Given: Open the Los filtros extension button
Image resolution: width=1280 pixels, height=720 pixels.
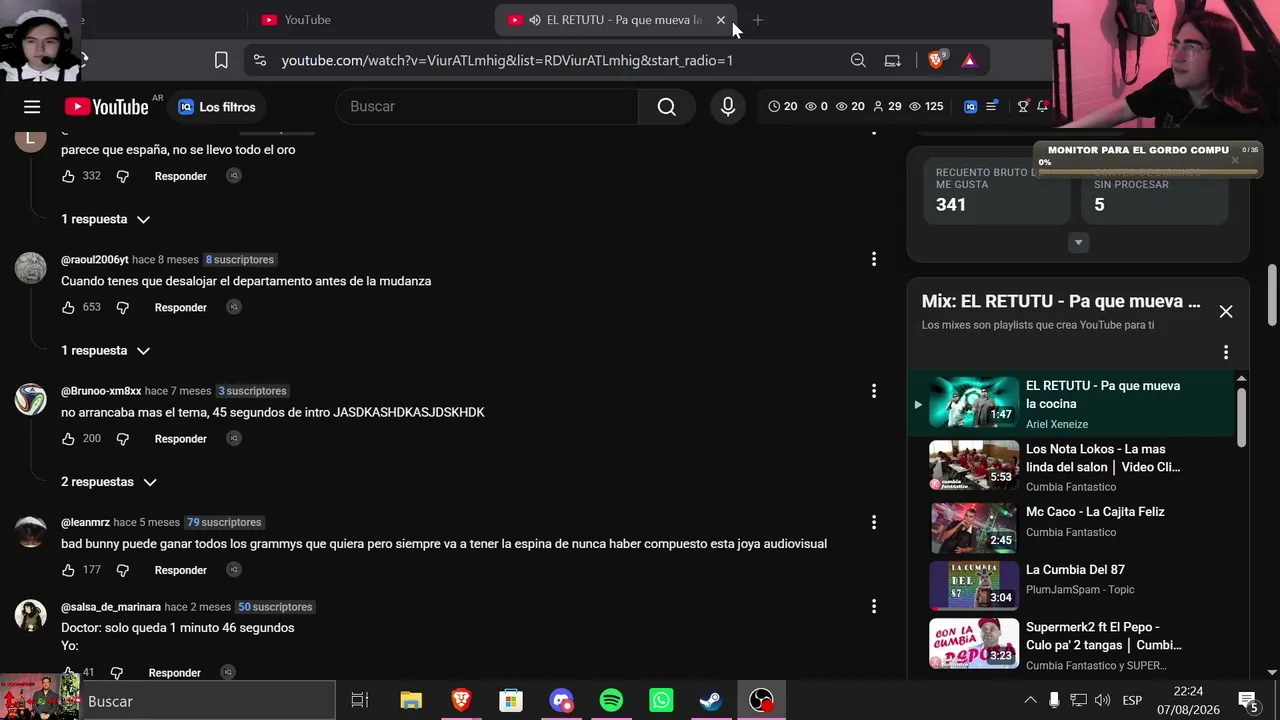Looking at the screenshot, I should coord(217,107).
